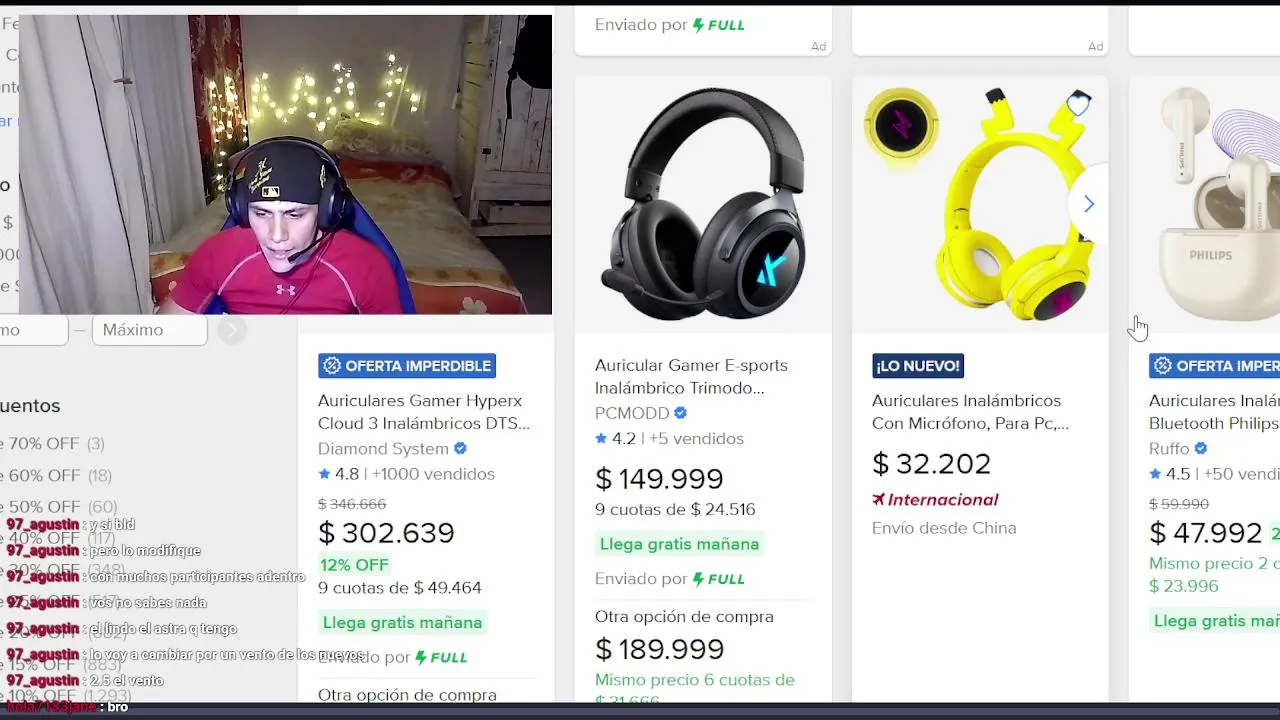Screen dimensions: 1280x720
Task: Click the Internacional shipping plane icon
Action: click(878, 500)
